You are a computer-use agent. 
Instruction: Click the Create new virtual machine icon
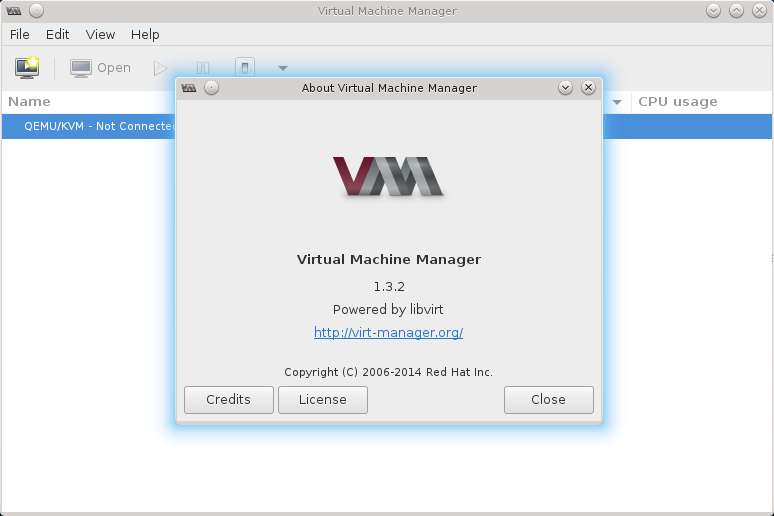(27, 67)
